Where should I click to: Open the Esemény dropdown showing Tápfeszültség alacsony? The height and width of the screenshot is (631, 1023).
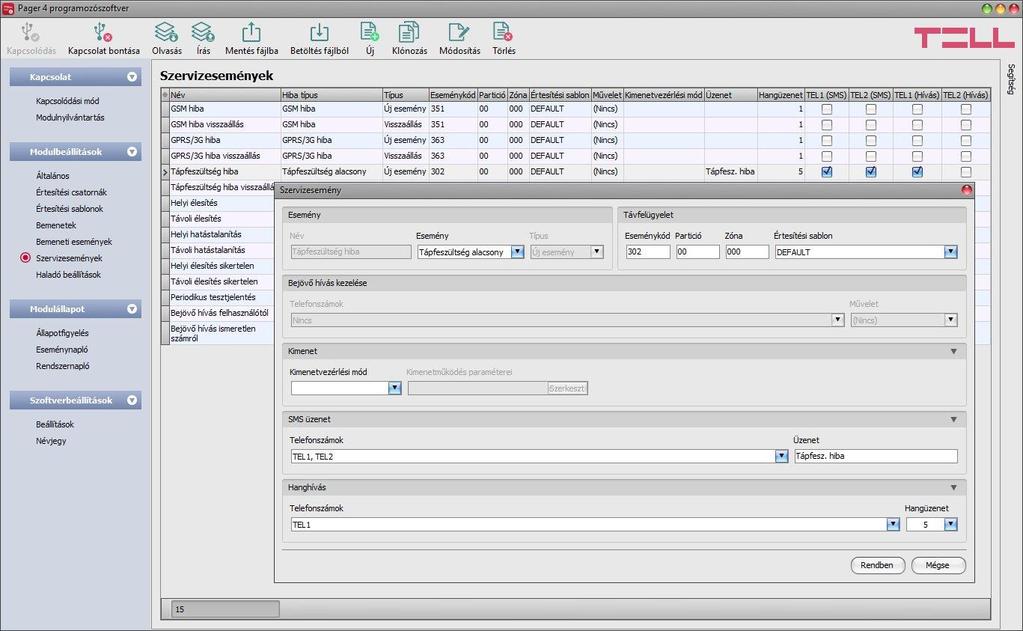(x=517, y=252)
